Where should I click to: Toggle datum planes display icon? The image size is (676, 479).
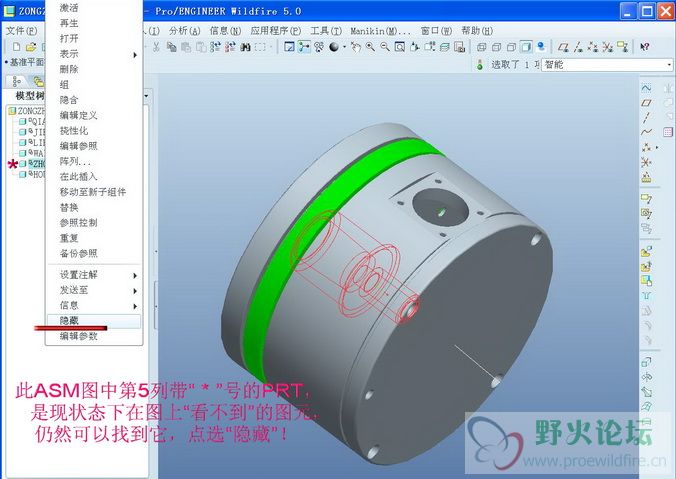[563, 47]
